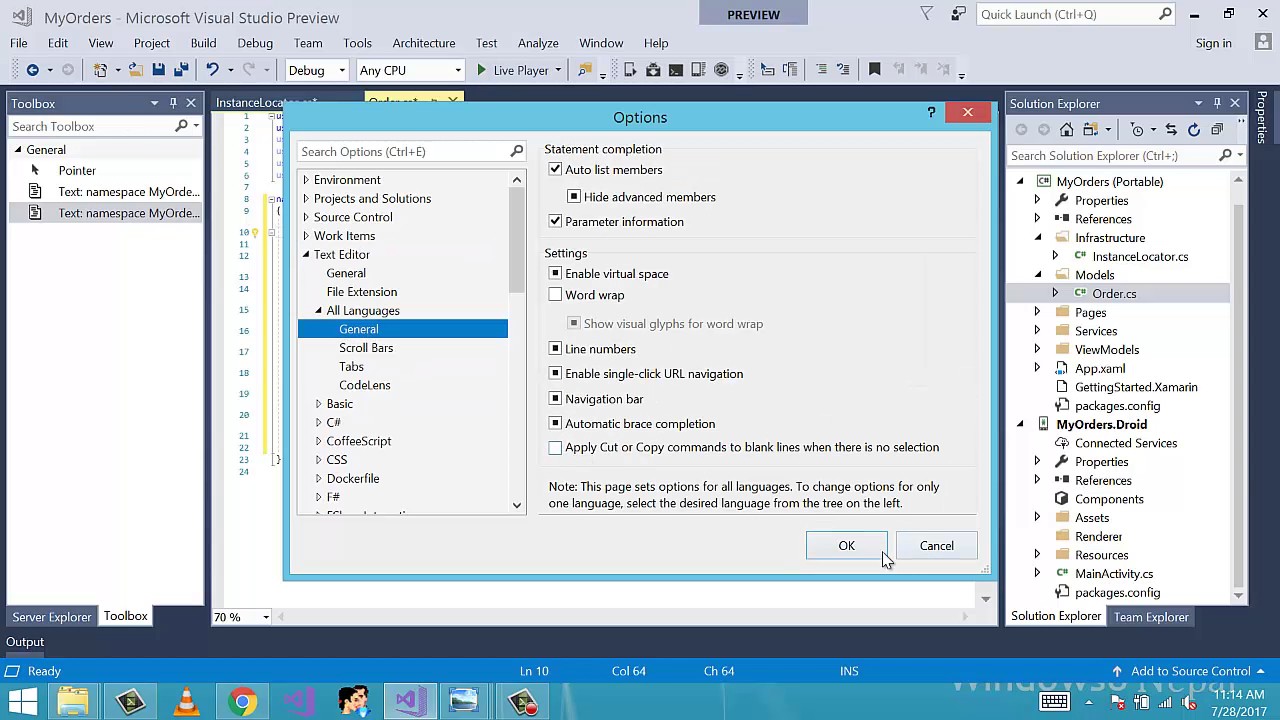Click the Pending Changes Filter clock icon
Viewport: 1280px width, 720px height.
[x=1137, y=130]
